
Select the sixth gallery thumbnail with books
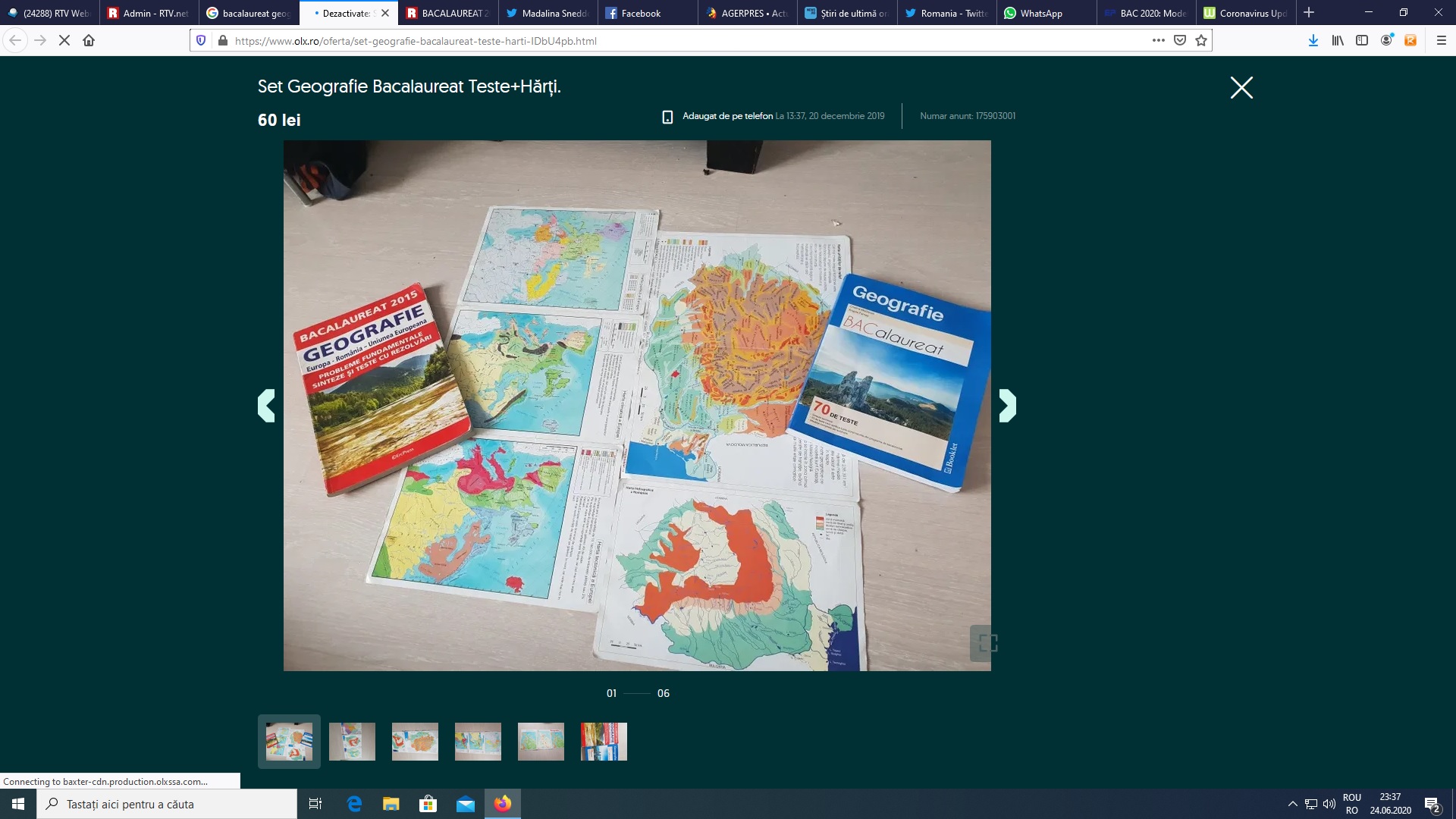click(604, 742)
